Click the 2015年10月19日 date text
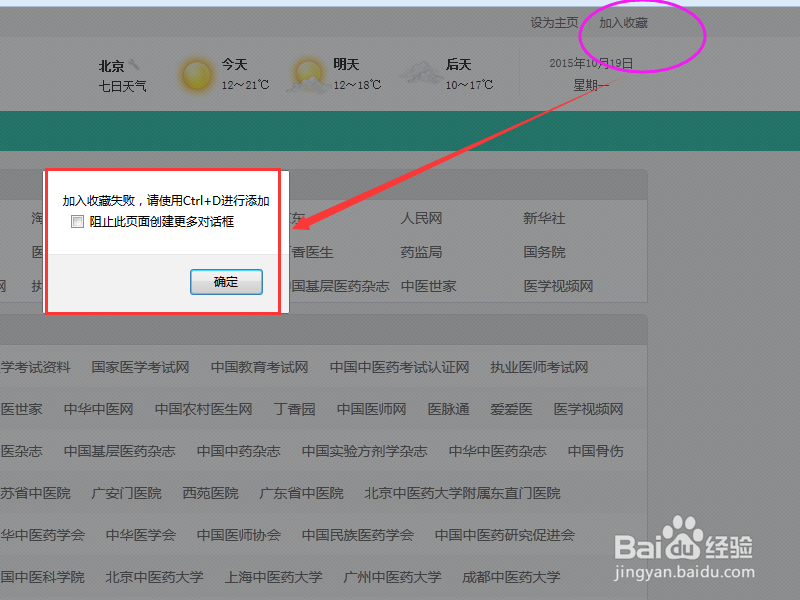The image size is (800, 600). click(x=591, y=63)
